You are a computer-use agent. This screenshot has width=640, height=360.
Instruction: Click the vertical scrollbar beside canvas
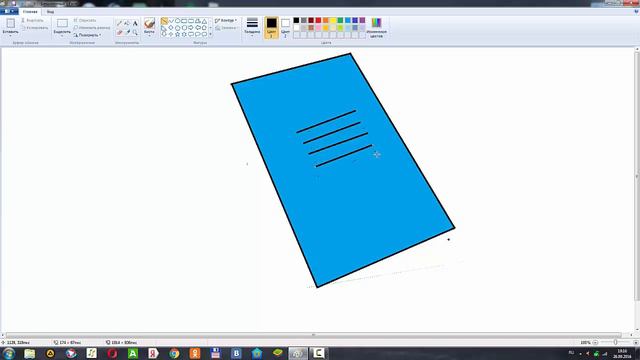click(637, 176)
